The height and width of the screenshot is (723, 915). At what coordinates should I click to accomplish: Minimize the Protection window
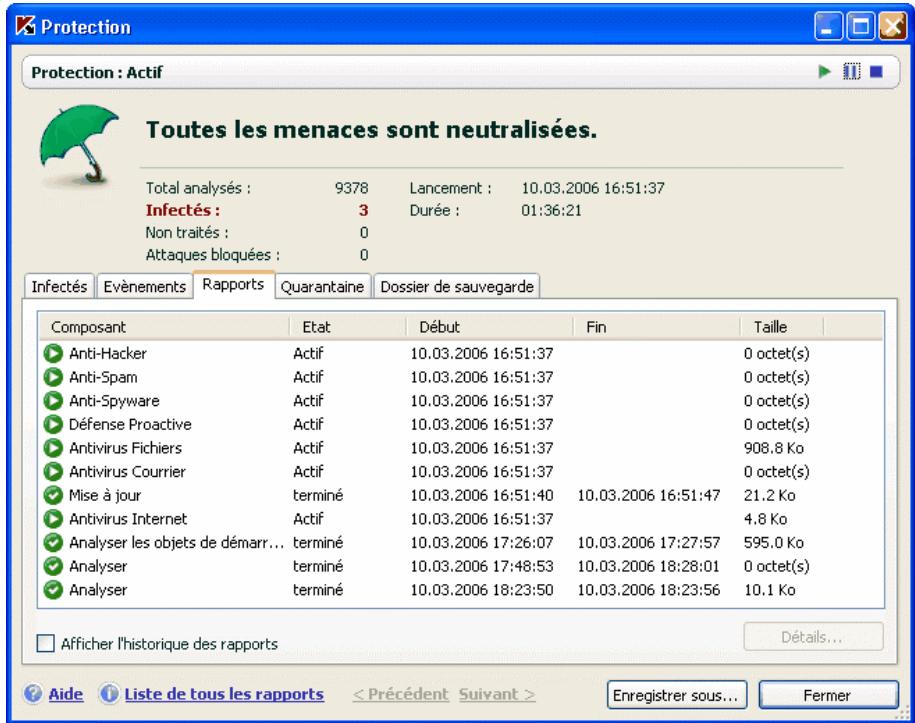828,27
